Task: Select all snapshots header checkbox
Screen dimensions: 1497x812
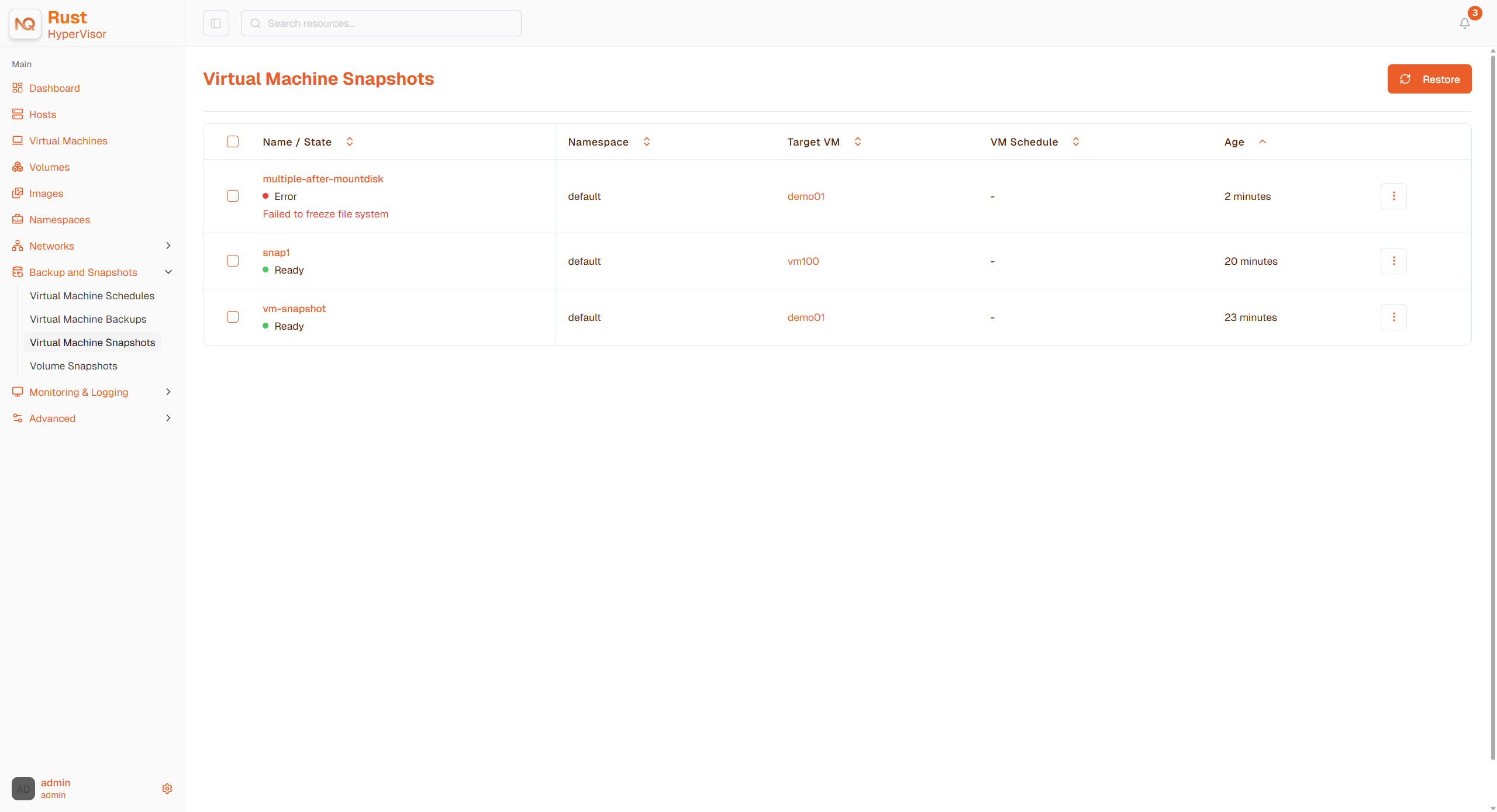Action: [233, 141]
